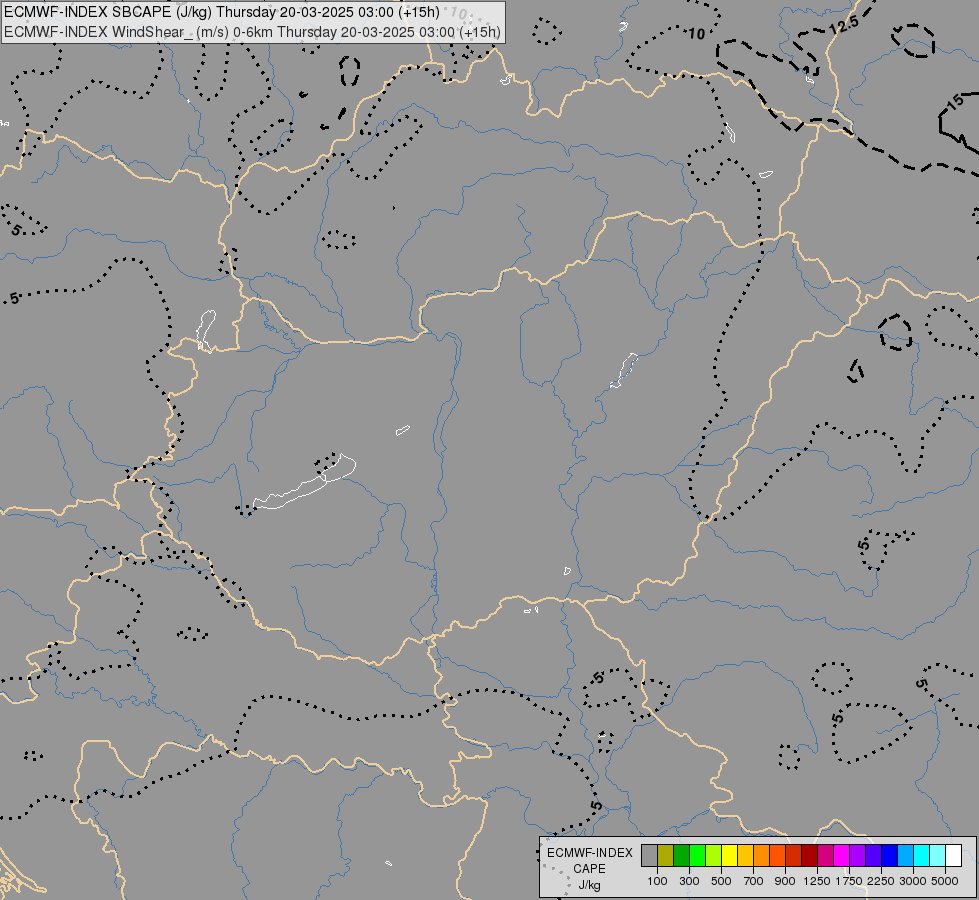Click the 'CAPE' legend label
Screen dimensions: 979x900
pyautogui.click(x=589, y=869)
